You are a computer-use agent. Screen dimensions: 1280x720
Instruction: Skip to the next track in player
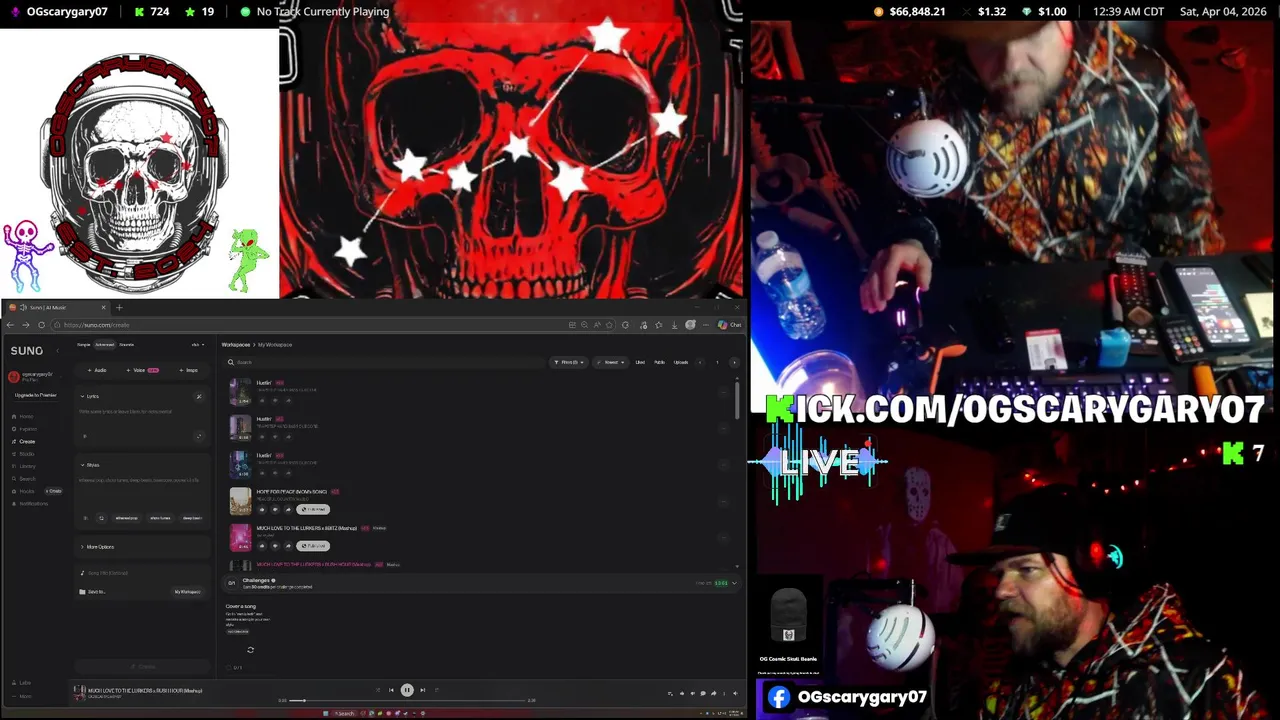(423, 690)
